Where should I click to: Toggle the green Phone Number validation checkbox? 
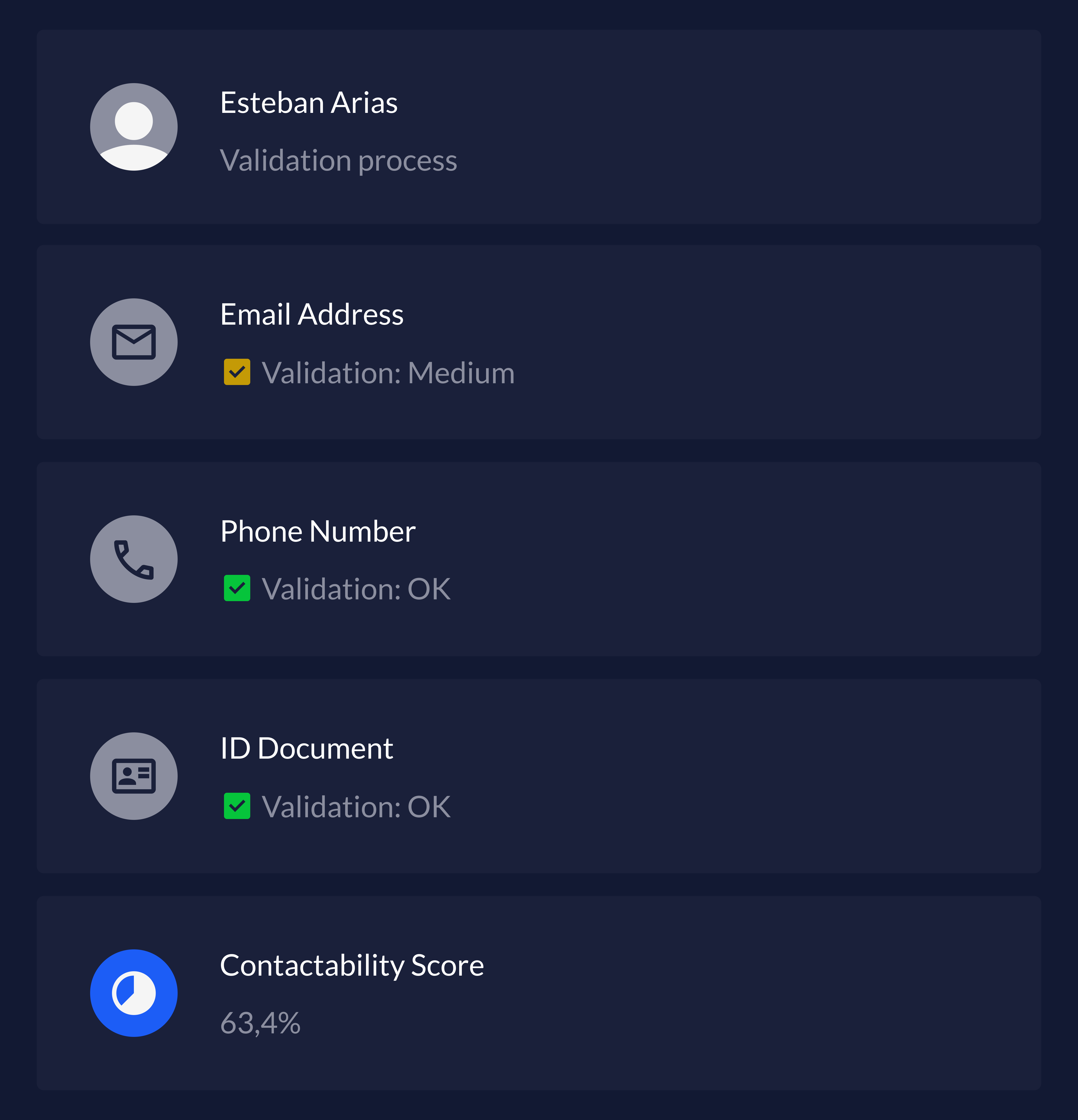237,588
